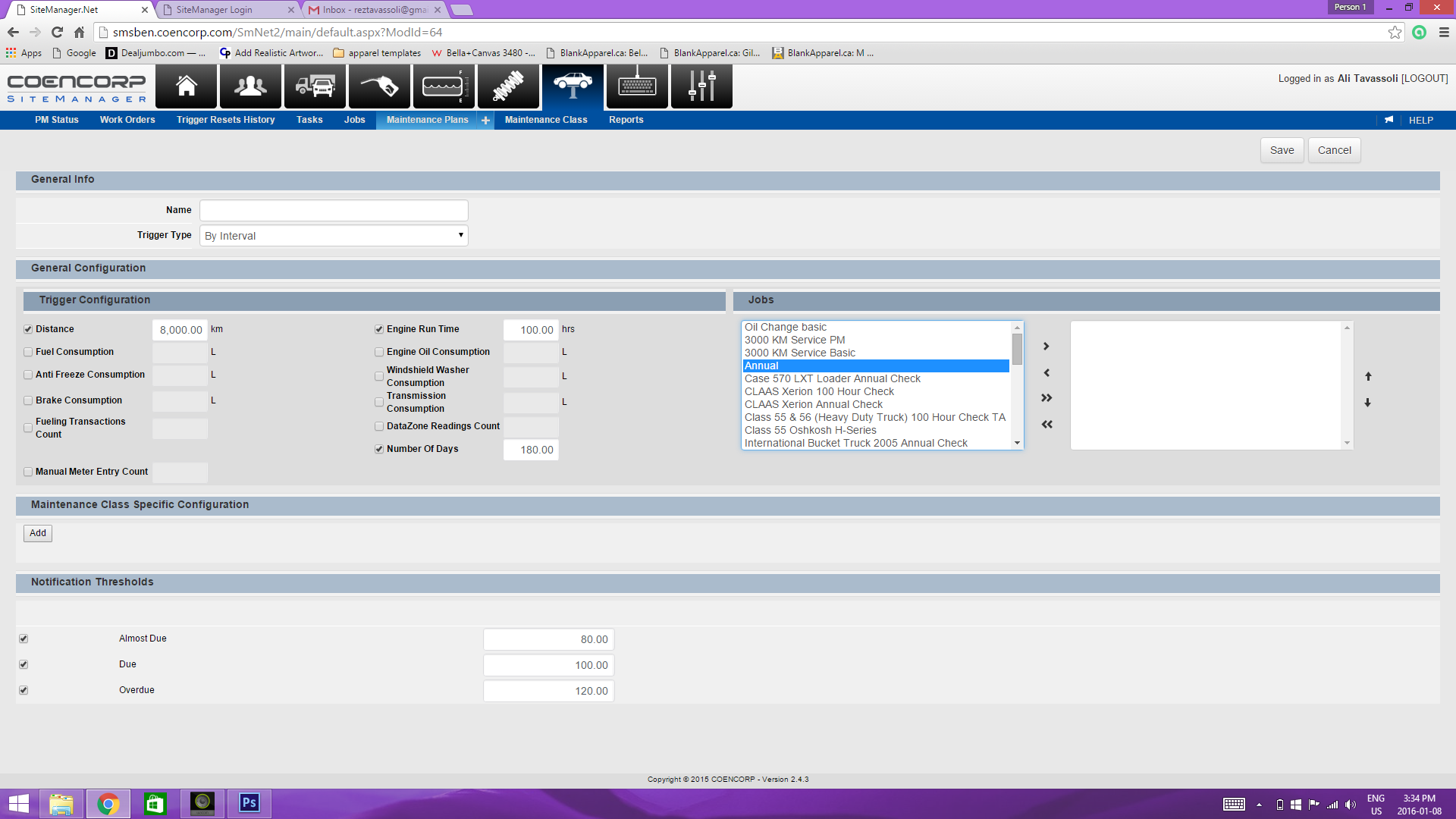Image resolution: width=1456 pixels, height=819 pixels.
Task: Click Cancel to discard changes
Action: point(1334,150)
